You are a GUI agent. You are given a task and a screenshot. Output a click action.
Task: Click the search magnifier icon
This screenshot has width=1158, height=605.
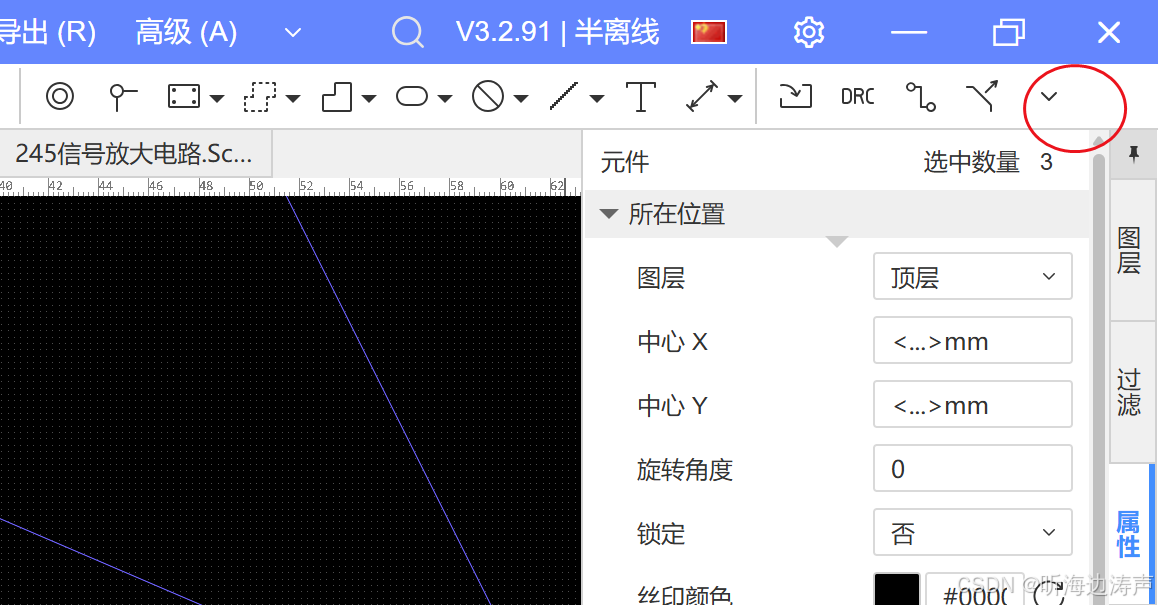(408, 33)
